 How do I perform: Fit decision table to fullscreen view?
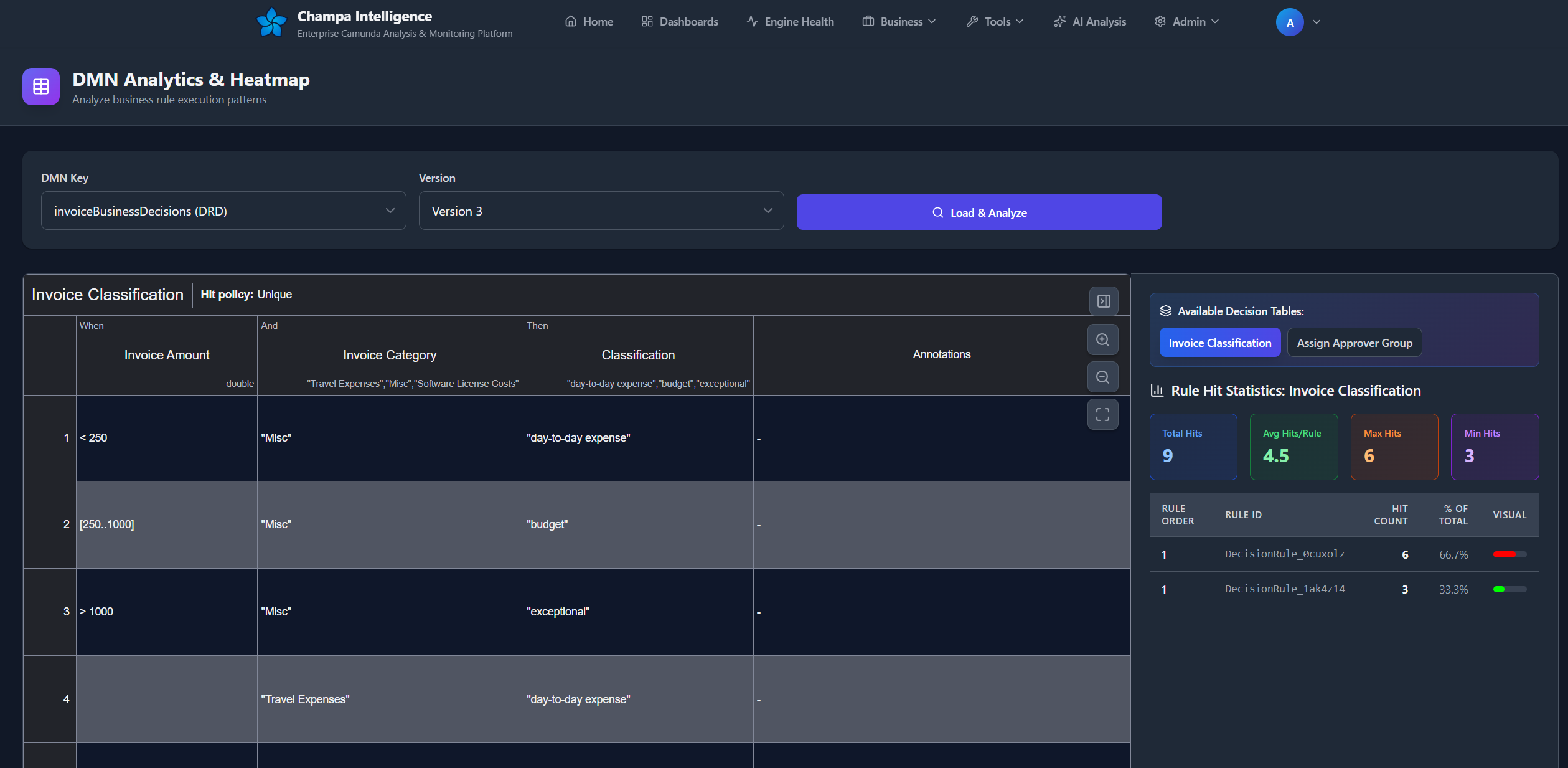point(1102,415)
